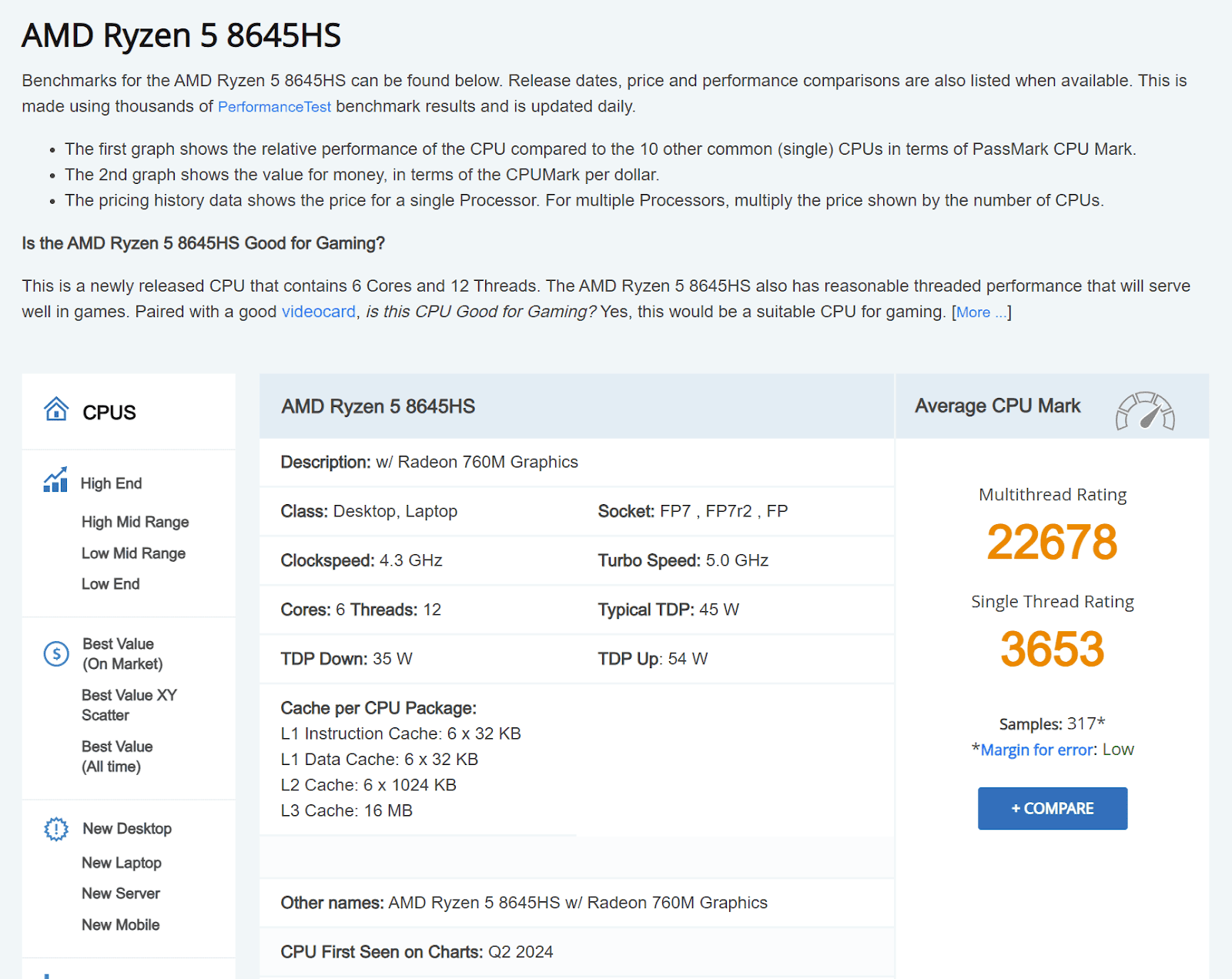This screenshot has height=979, width=1232.
Task: Click the Cache per CPU Package heading
Action: [x=378, y=708]
